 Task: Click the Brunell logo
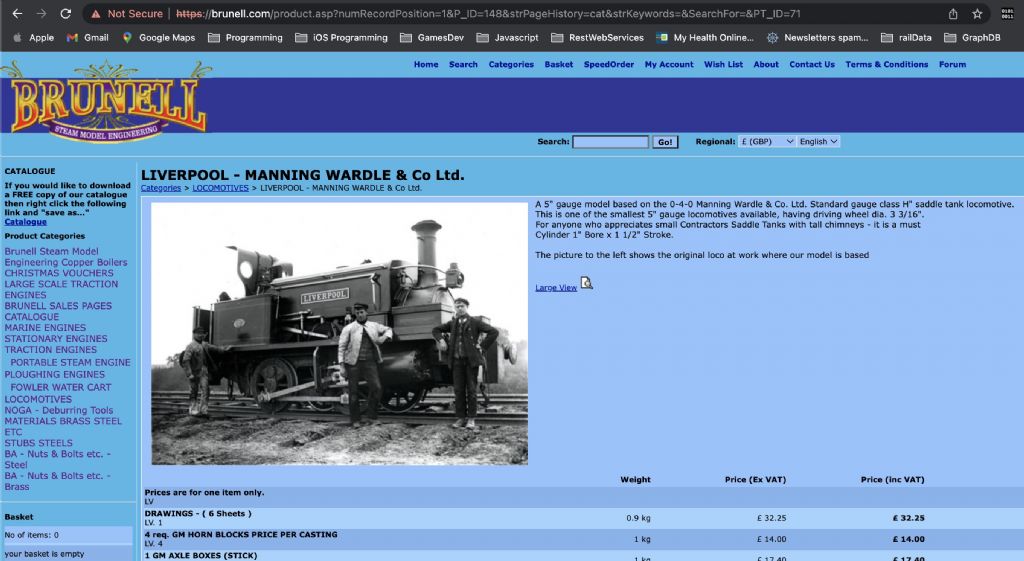[x=108, y=101]
